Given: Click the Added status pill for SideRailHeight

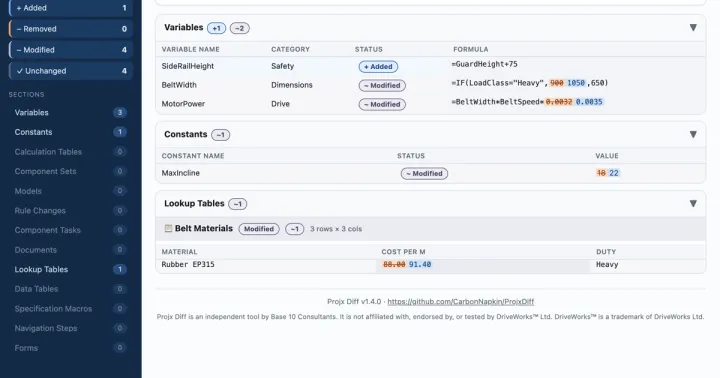Looking at the screenshot, I should click(378, 67).
